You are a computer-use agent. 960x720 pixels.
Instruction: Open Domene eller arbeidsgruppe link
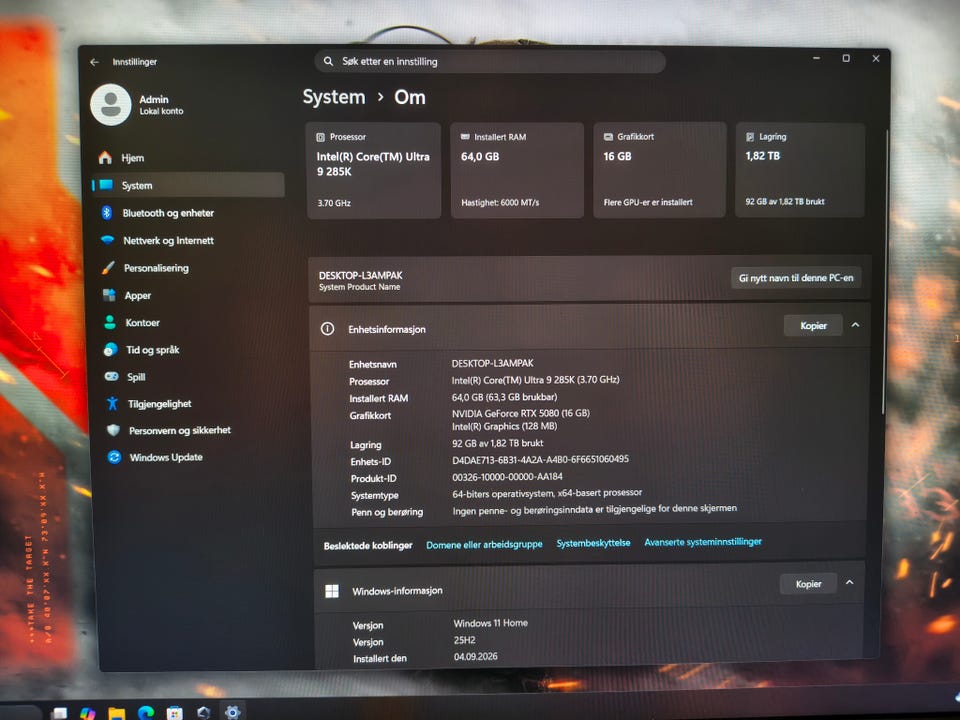484,544
